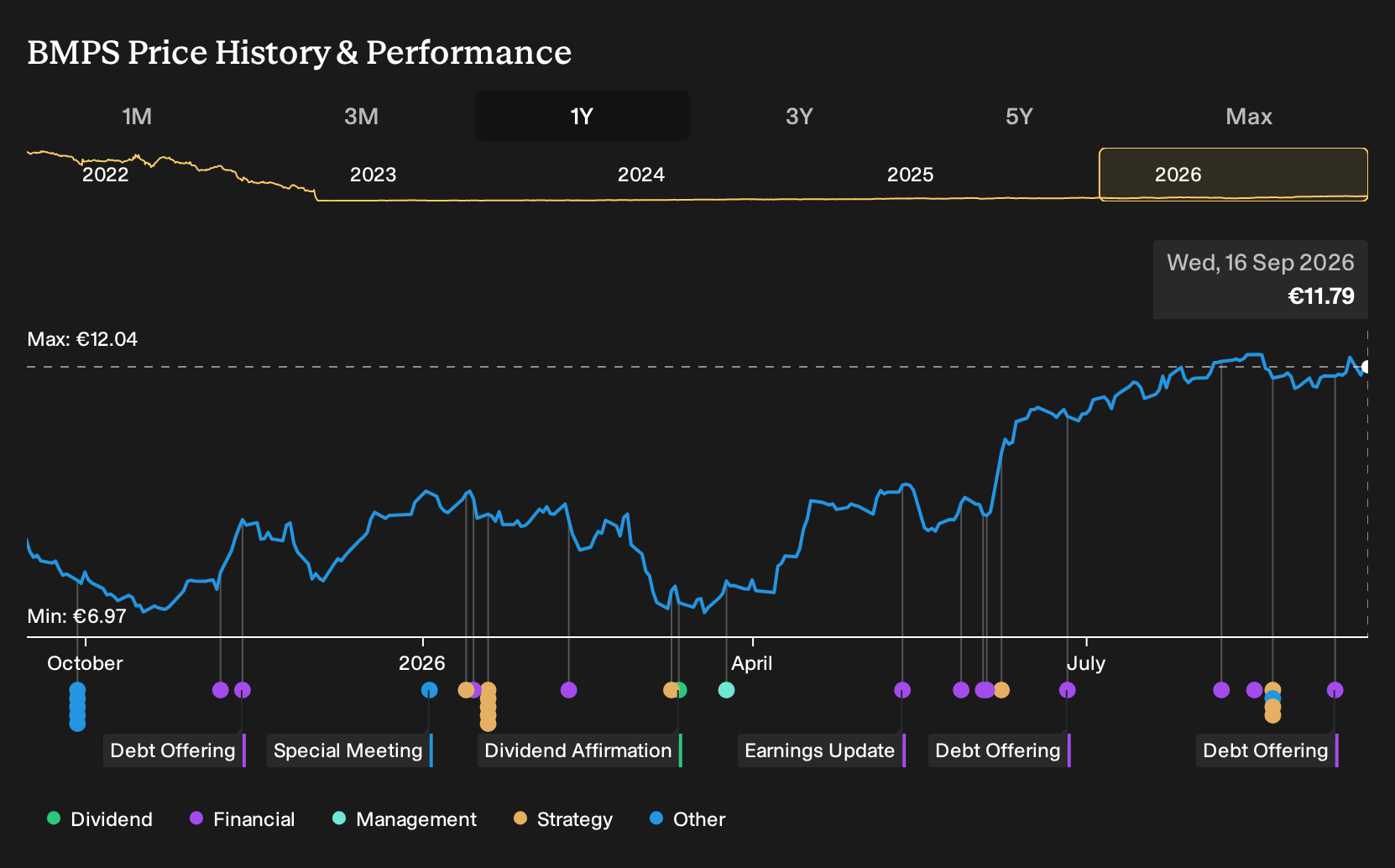
Task: Click 2022 on the overview mini chart
Action: 105,175
